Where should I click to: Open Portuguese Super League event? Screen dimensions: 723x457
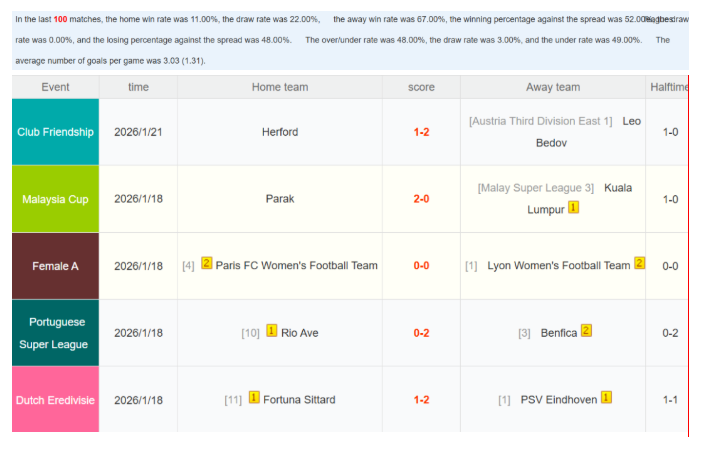point(55,333)
